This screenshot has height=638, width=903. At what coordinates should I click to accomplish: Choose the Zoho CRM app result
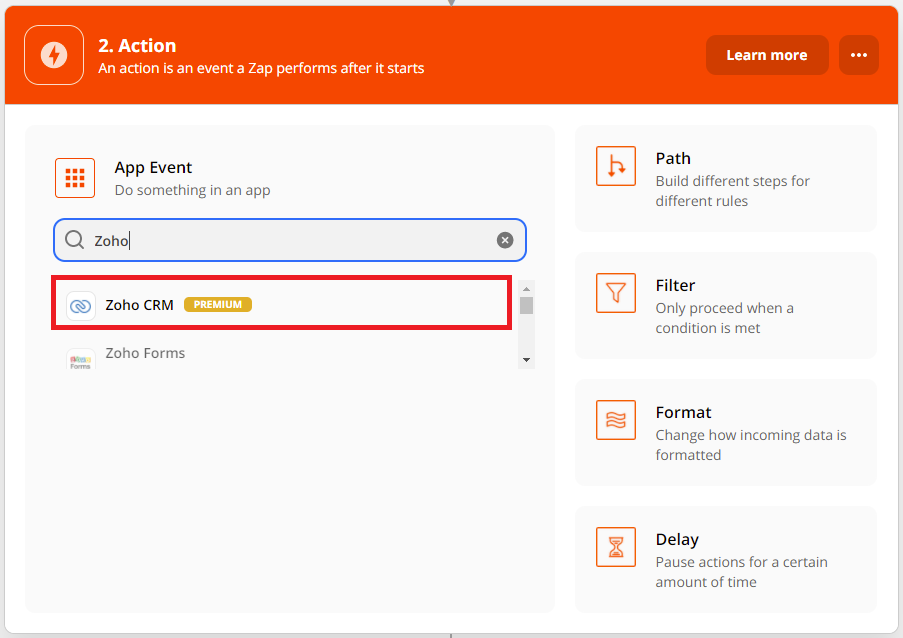coord(282,303)
